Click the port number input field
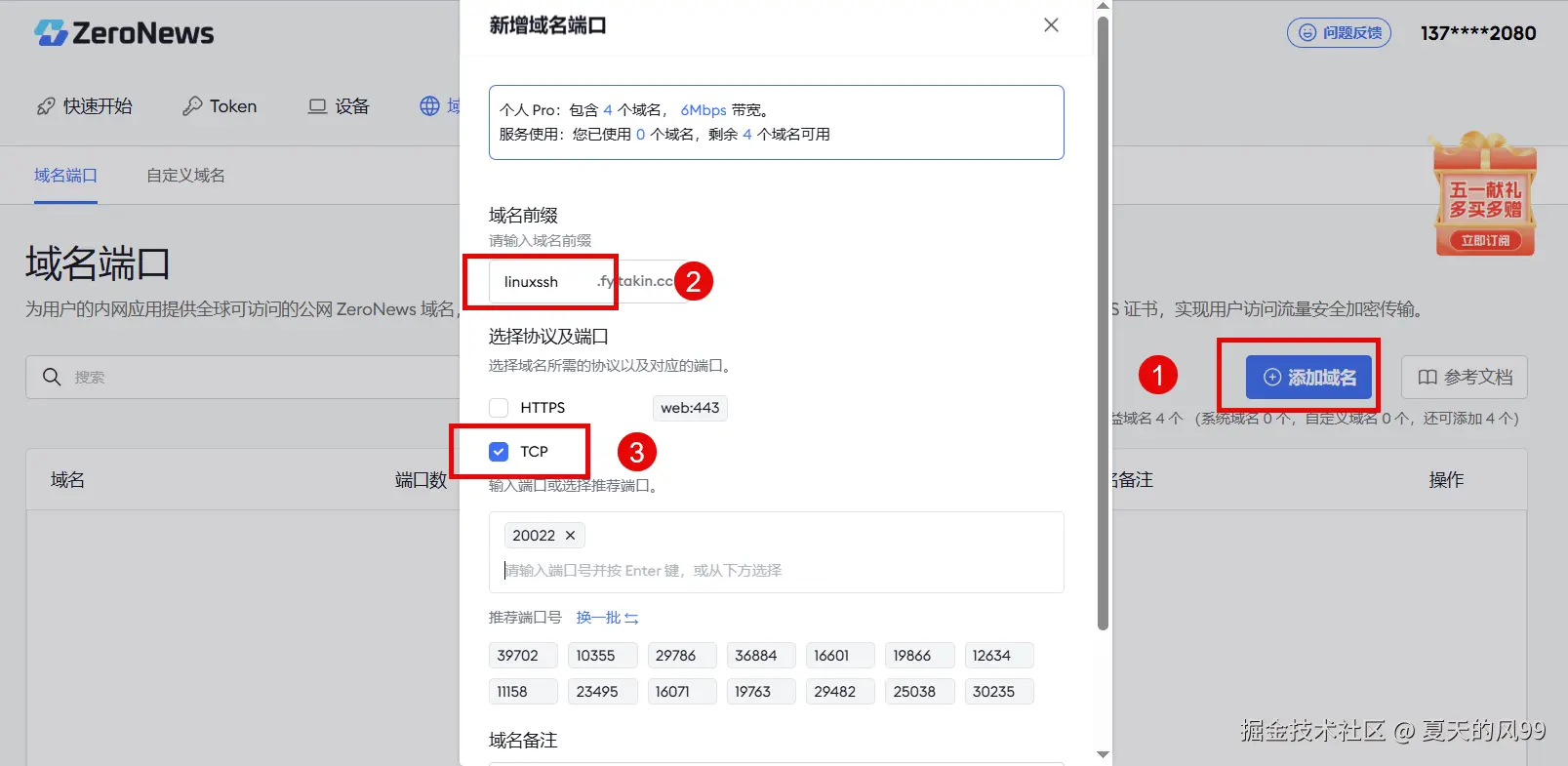 coord(776,571)
